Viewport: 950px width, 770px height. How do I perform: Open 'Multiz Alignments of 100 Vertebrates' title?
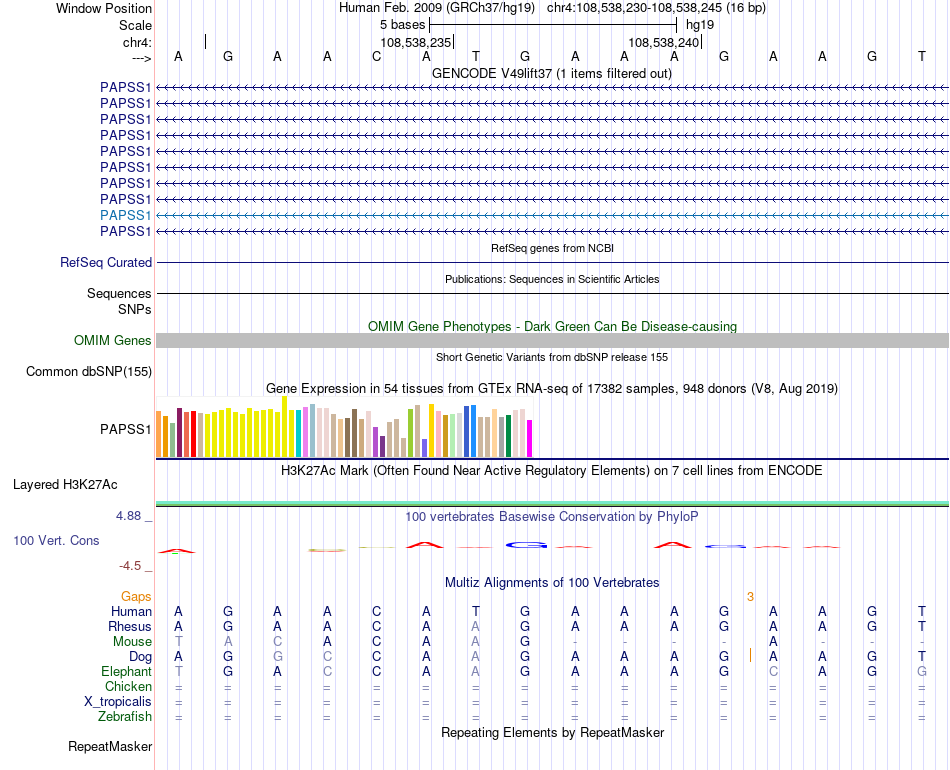point(552,583)
